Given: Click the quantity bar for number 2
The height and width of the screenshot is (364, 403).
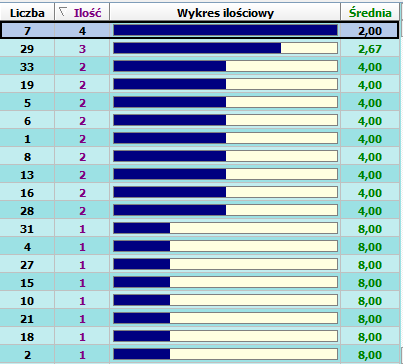Looking at the screenshot, I should click(x=225, y=354).
